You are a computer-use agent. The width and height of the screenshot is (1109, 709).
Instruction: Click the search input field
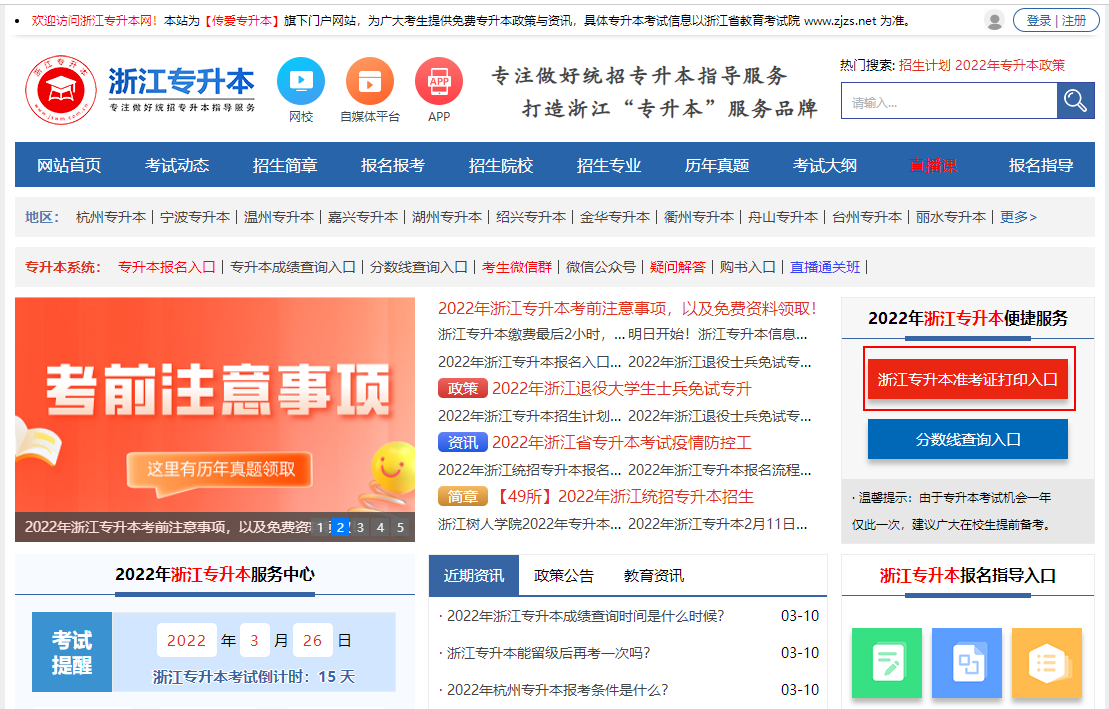[948, 102]
